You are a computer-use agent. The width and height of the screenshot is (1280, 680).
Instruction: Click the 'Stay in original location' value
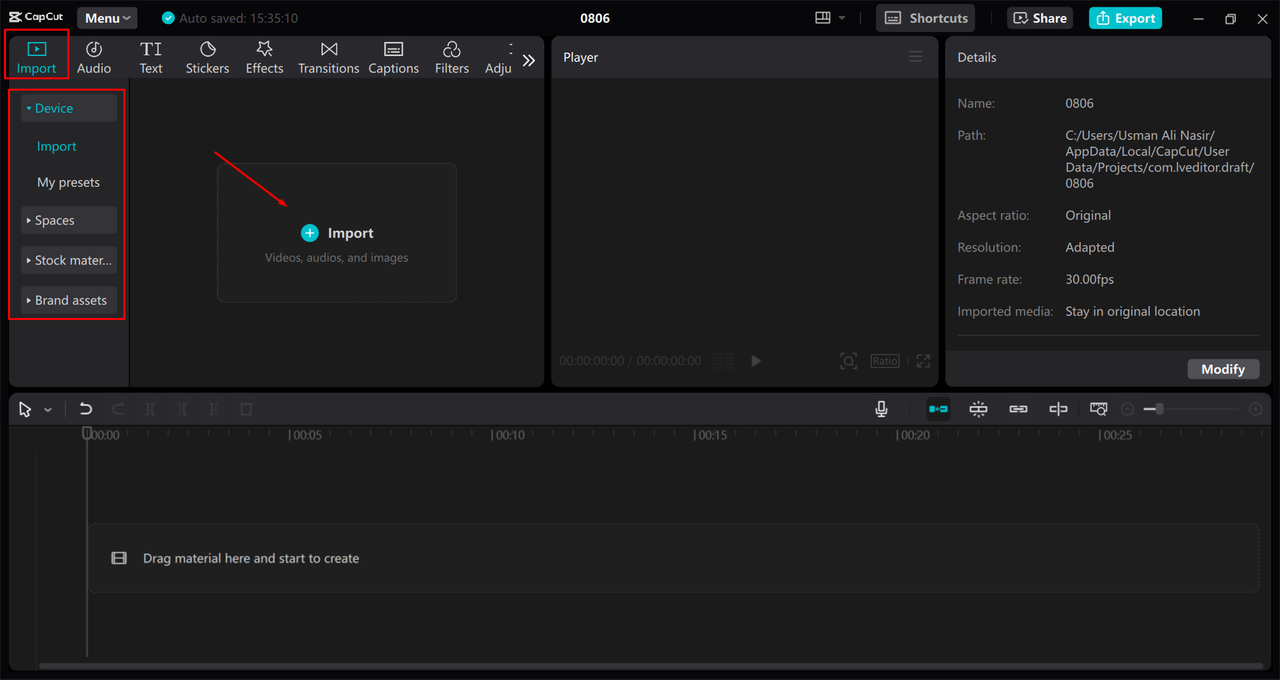coord(1132,311)
